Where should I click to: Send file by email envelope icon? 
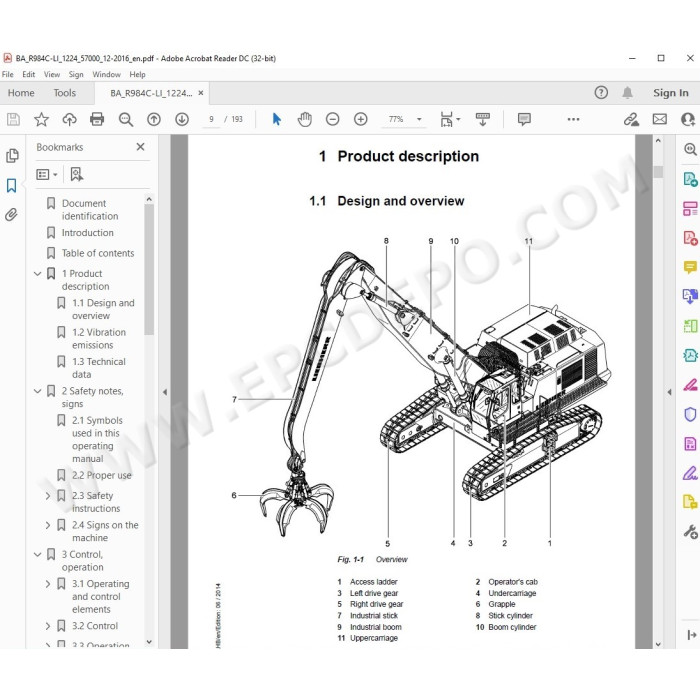pos(660,119)
